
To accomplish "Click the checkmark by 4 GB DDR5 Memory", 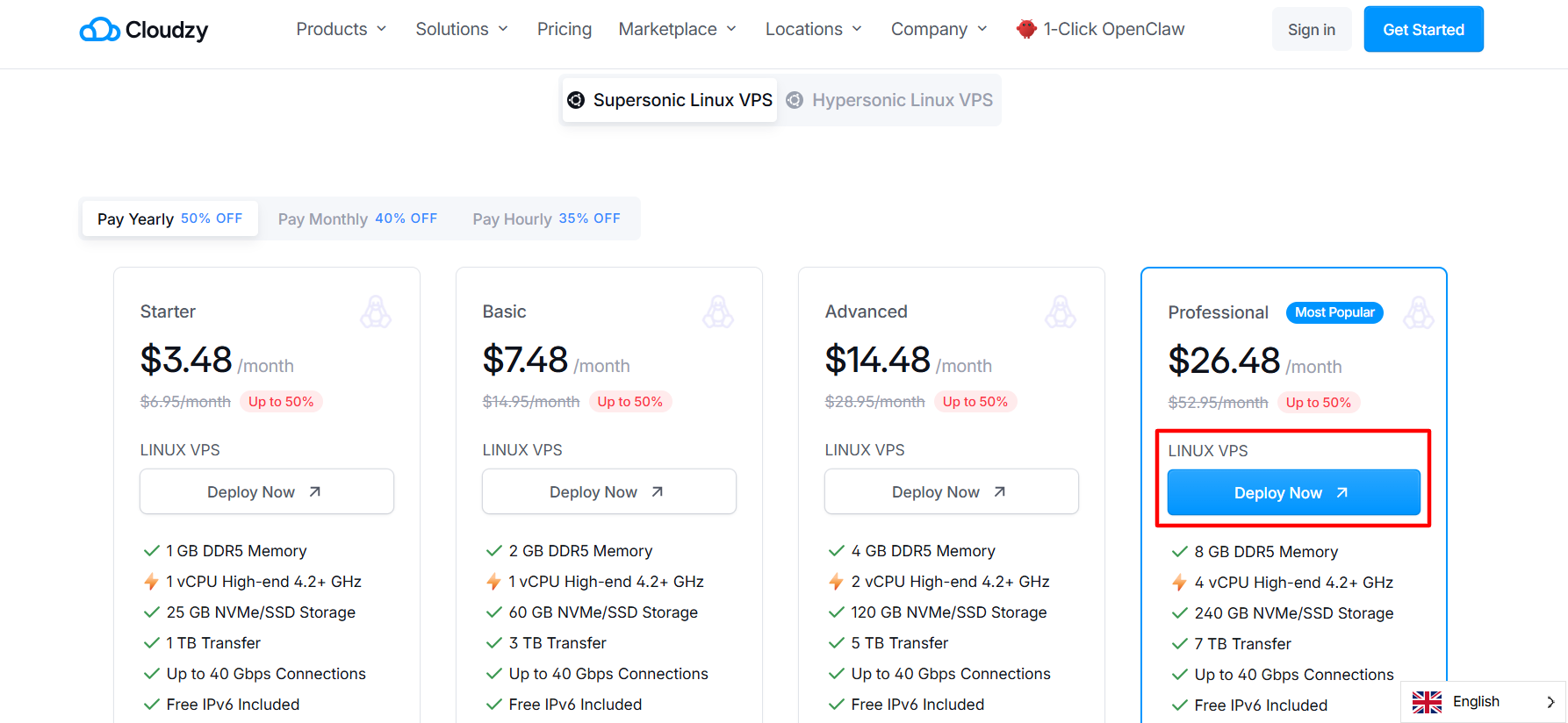I will click(x=836, y=551).
